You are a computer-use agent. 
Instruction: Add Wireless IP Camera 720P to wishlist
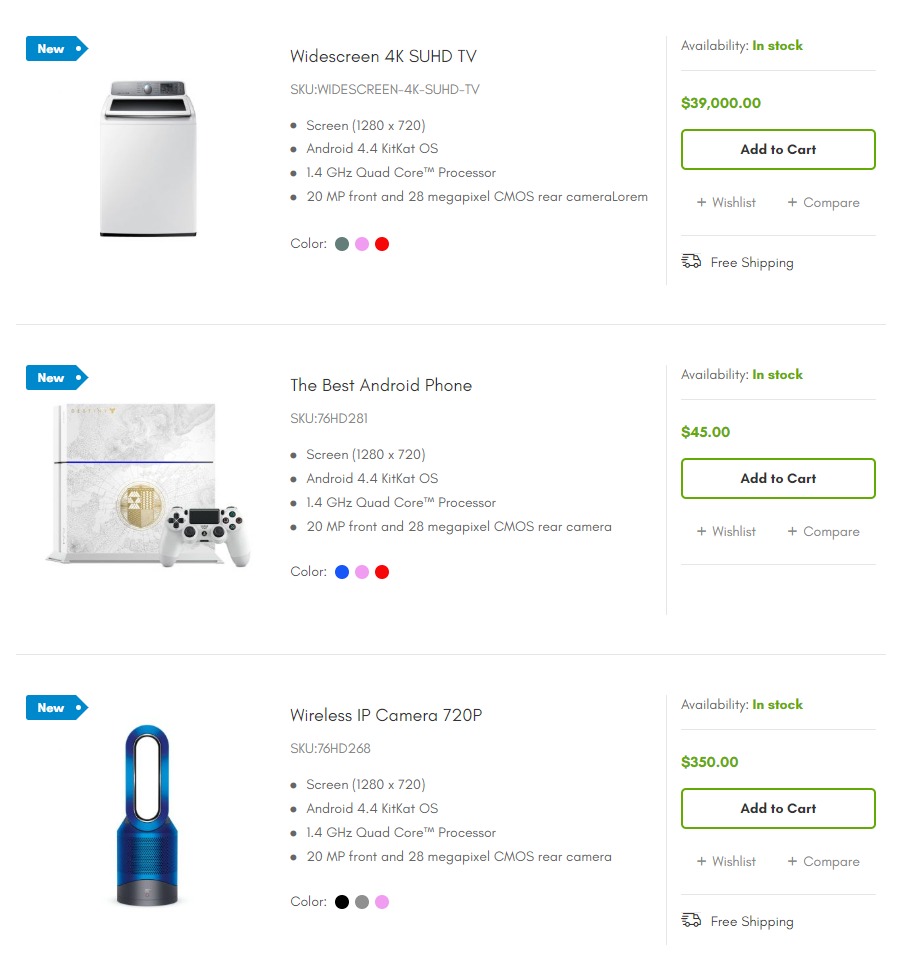point(727,862)
